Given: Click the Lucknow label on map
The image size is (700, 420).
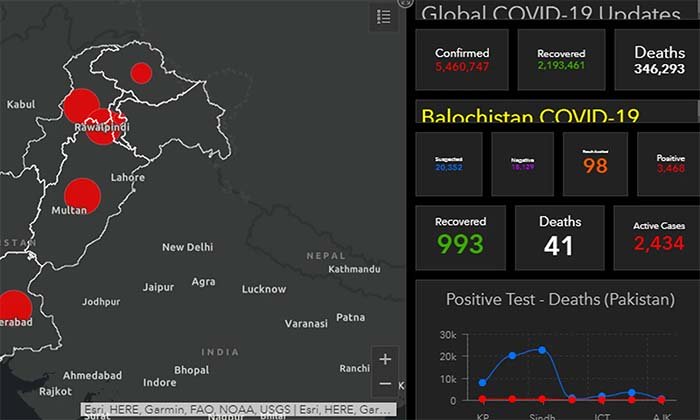Looking at the screenshot, I should tap(264, 289).
